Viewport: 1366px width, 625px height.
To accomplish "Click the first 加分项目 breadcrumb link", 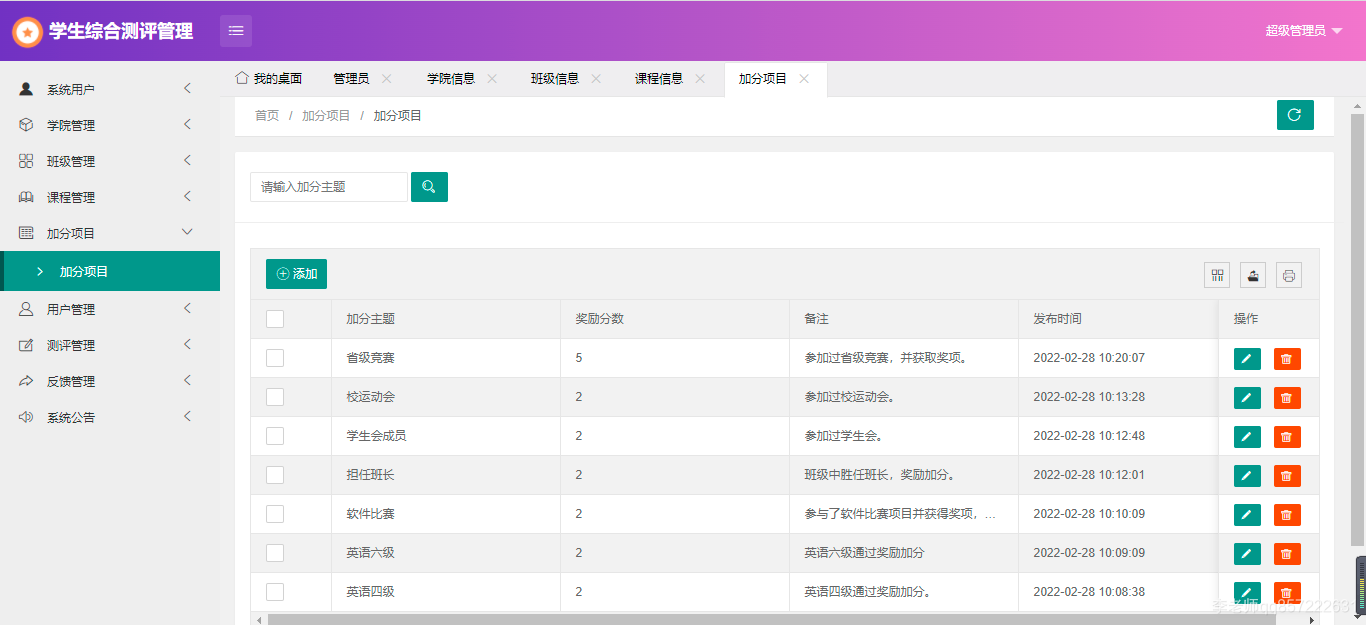I will click(326, 116).
